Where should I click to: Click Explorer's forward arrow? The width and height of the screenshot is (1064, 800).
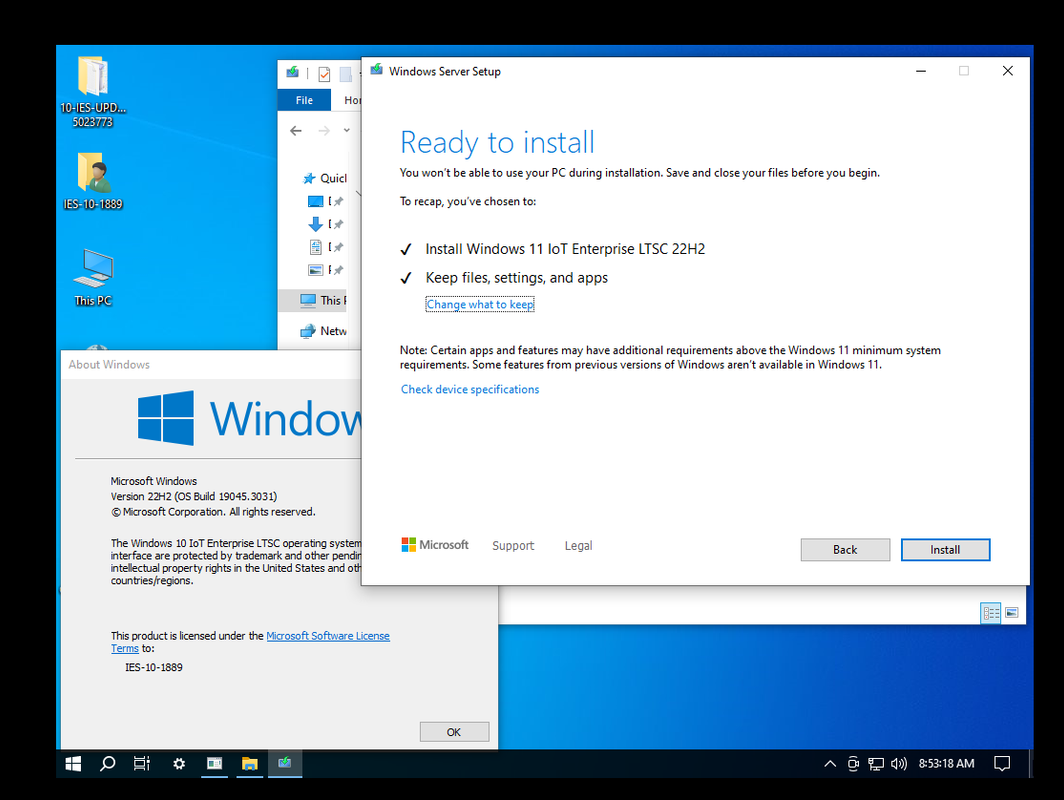point(324,131)
